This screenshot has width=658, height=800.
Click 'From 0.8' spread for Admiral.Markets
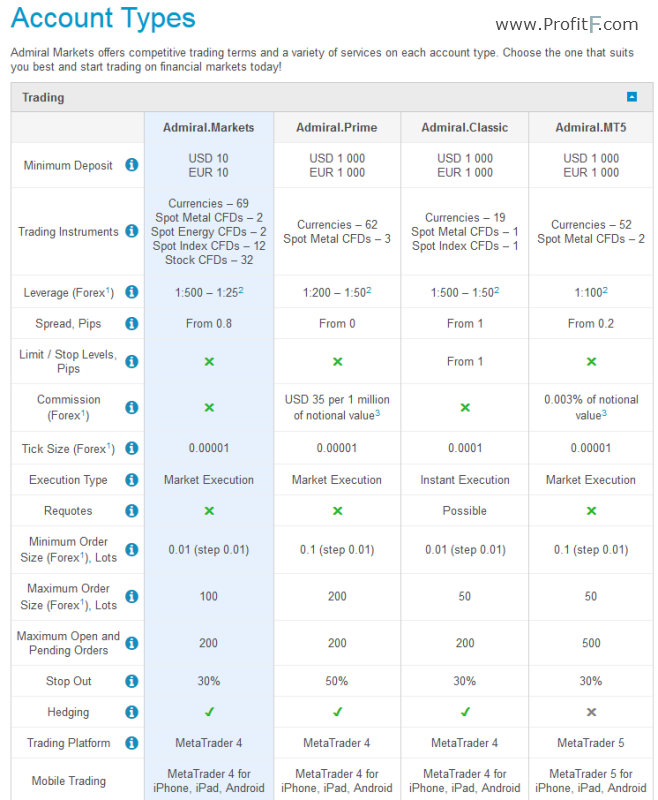[209, 323]
